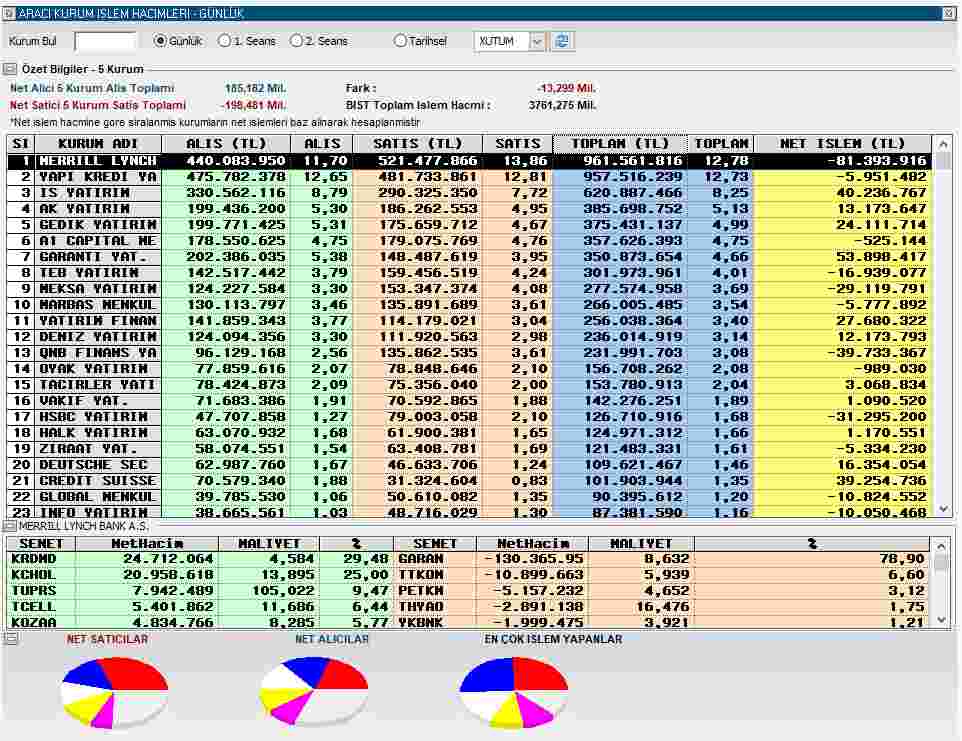This screenshot has width=962, height=741.
Task: Click TCELL in the buy-side stock list
Action: point(34,606)
